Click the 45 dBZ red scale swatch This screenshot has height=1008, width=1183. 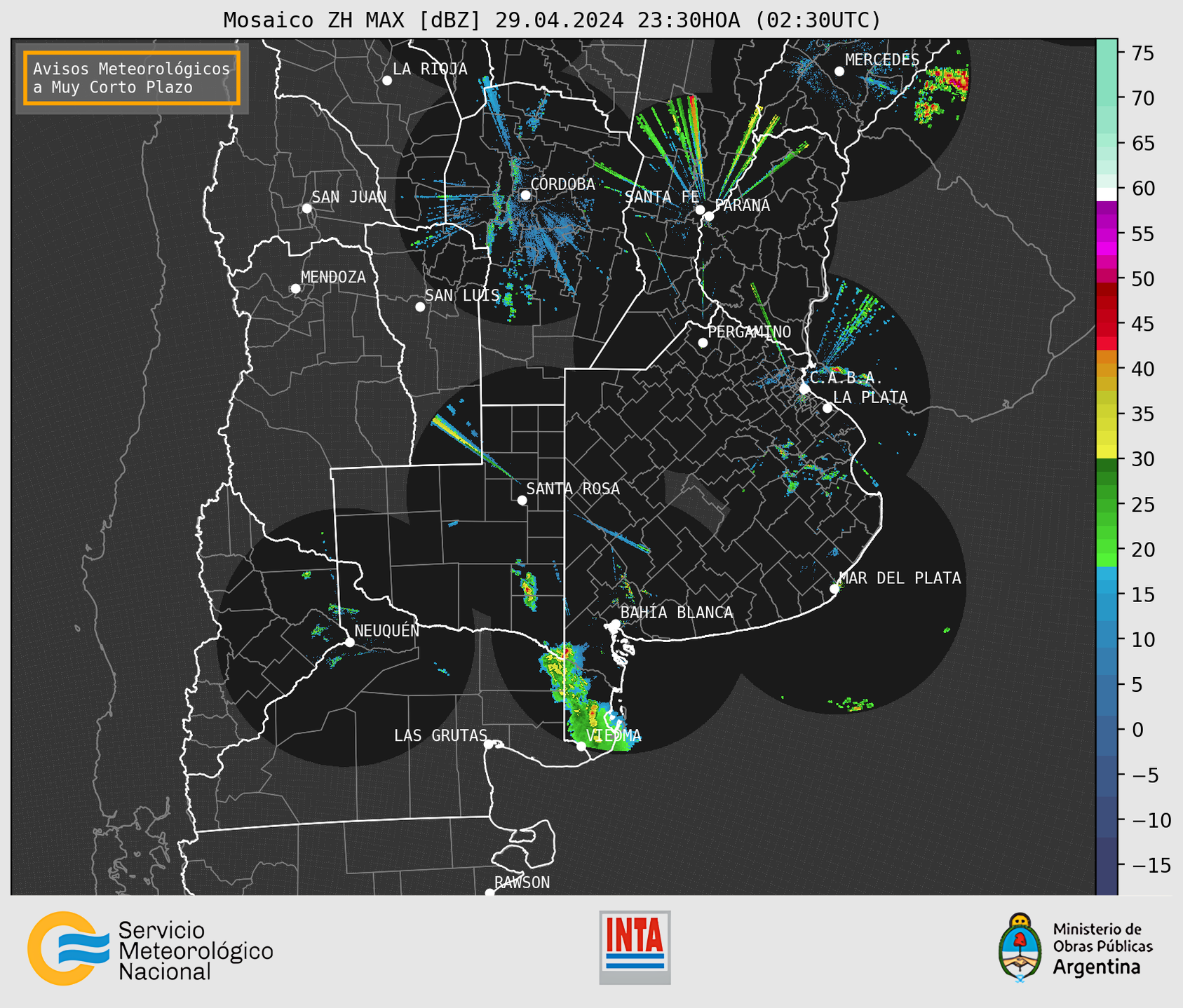tap(1107, 325)
